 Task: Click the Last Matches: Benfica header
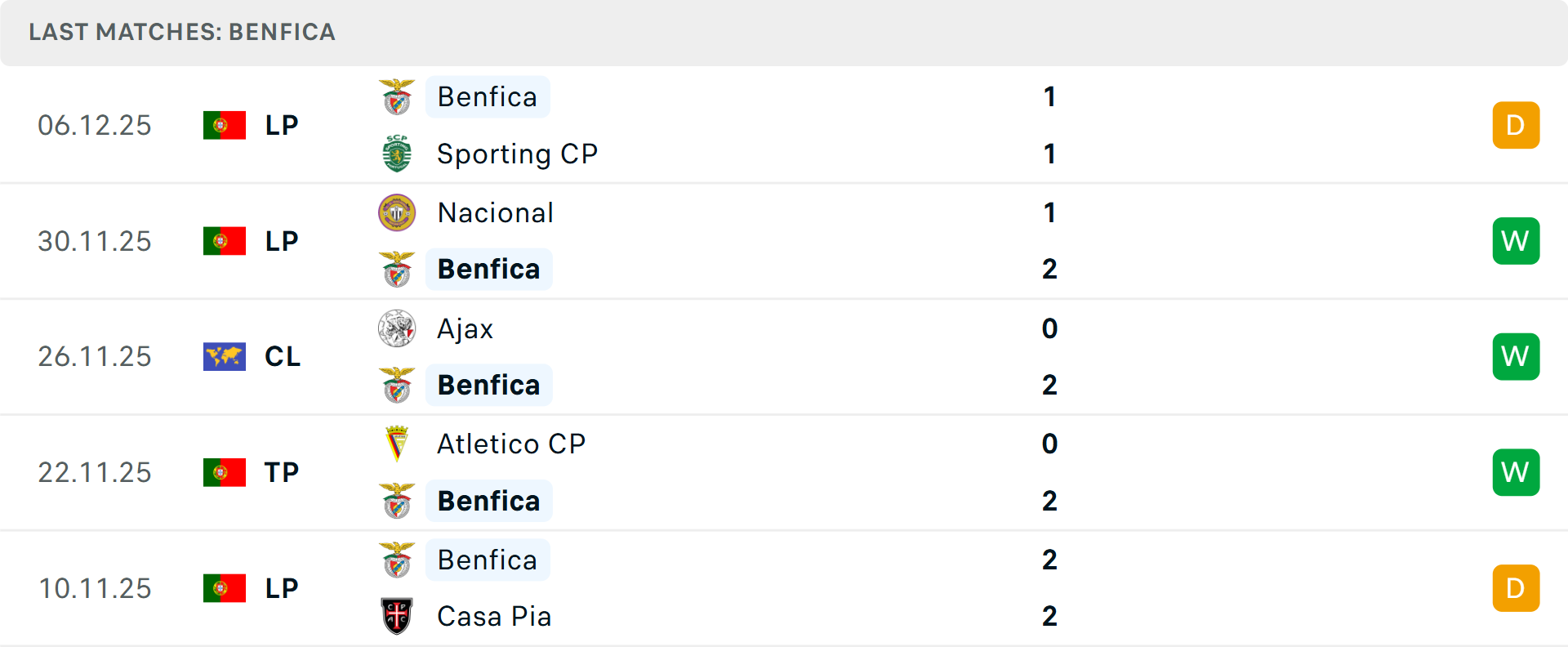pos(182,32)
